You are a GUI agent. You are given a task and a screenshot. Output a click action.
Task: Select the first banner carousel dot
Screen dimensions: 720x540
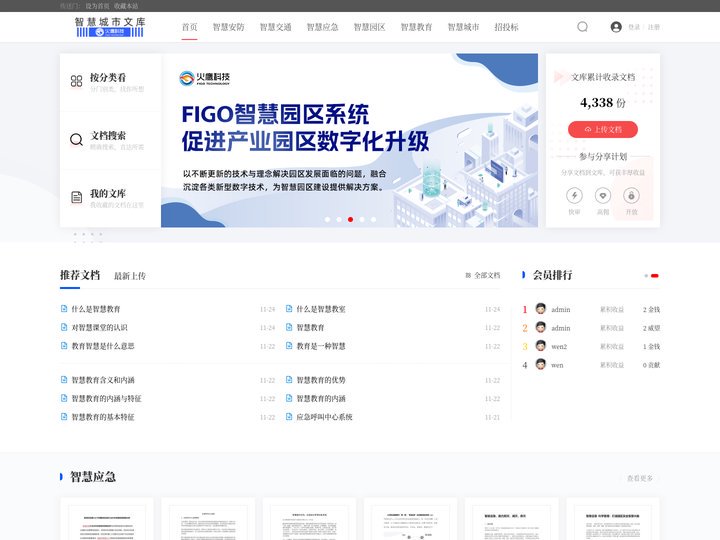pos(327,219)
